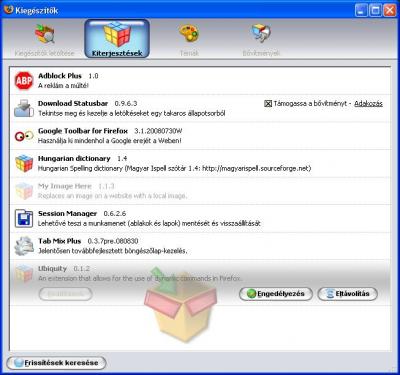Click the Ubiquity extension icon

24,273
